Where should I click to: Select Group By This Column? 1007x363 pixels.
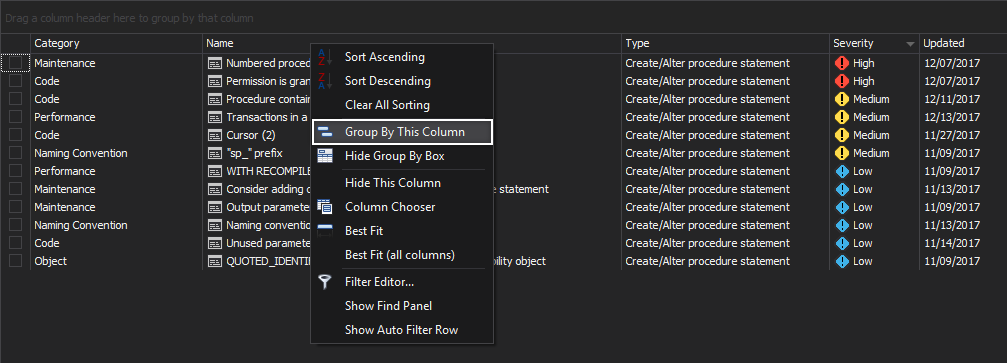pos(402,132)
